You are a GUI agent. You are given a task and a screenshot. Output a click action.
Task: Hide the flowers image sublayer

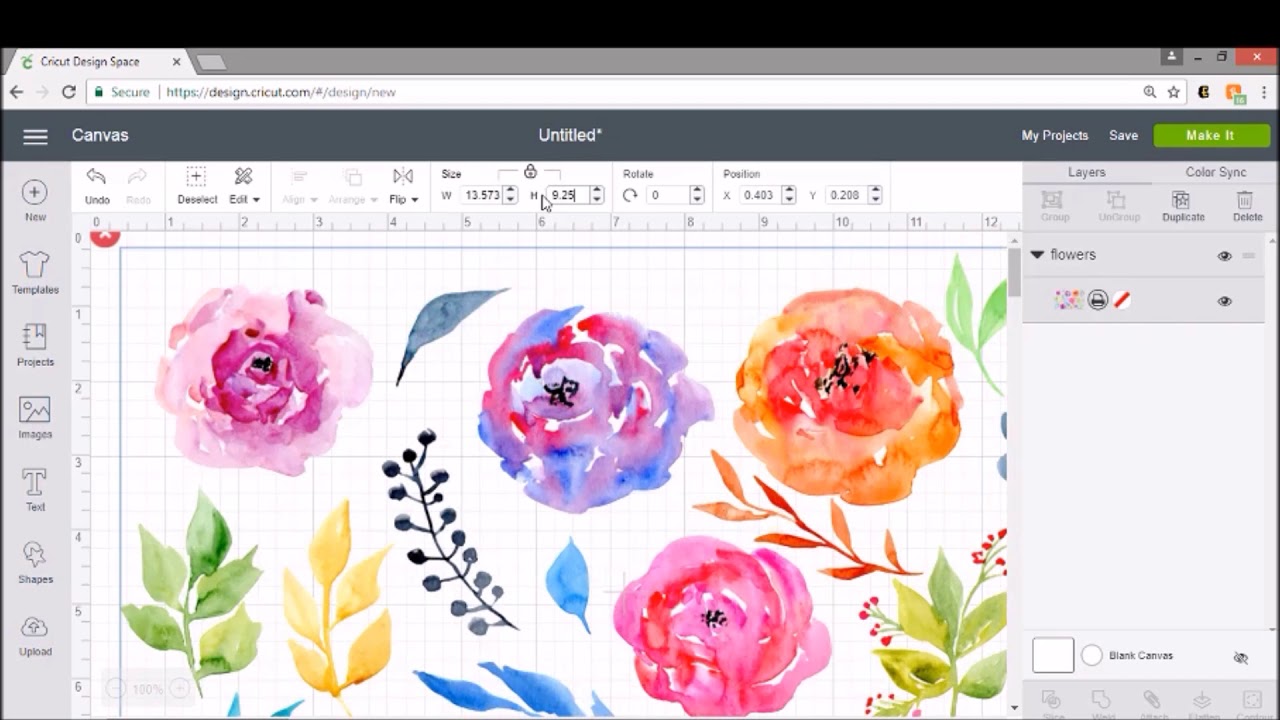pos(1224,301)
